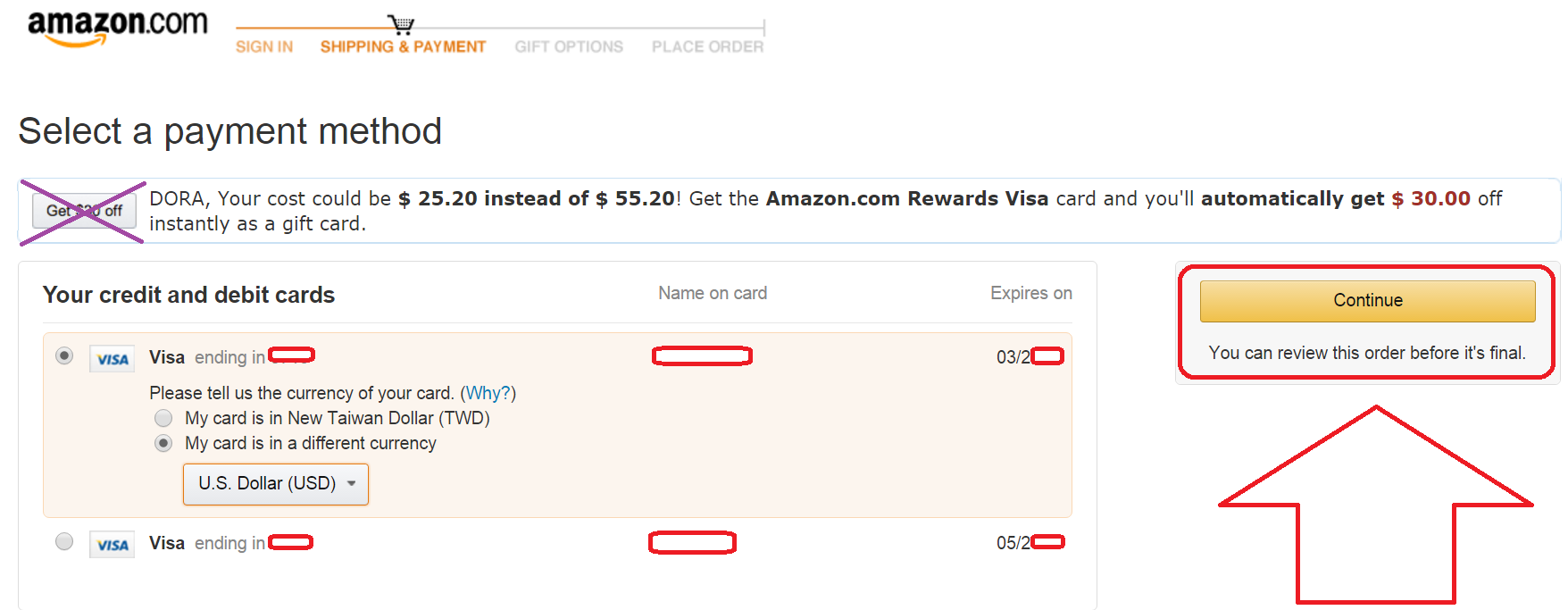Click the second card's Visa logo
Image resolution: width=1568 pixels, height=610 pixels.
113,545
